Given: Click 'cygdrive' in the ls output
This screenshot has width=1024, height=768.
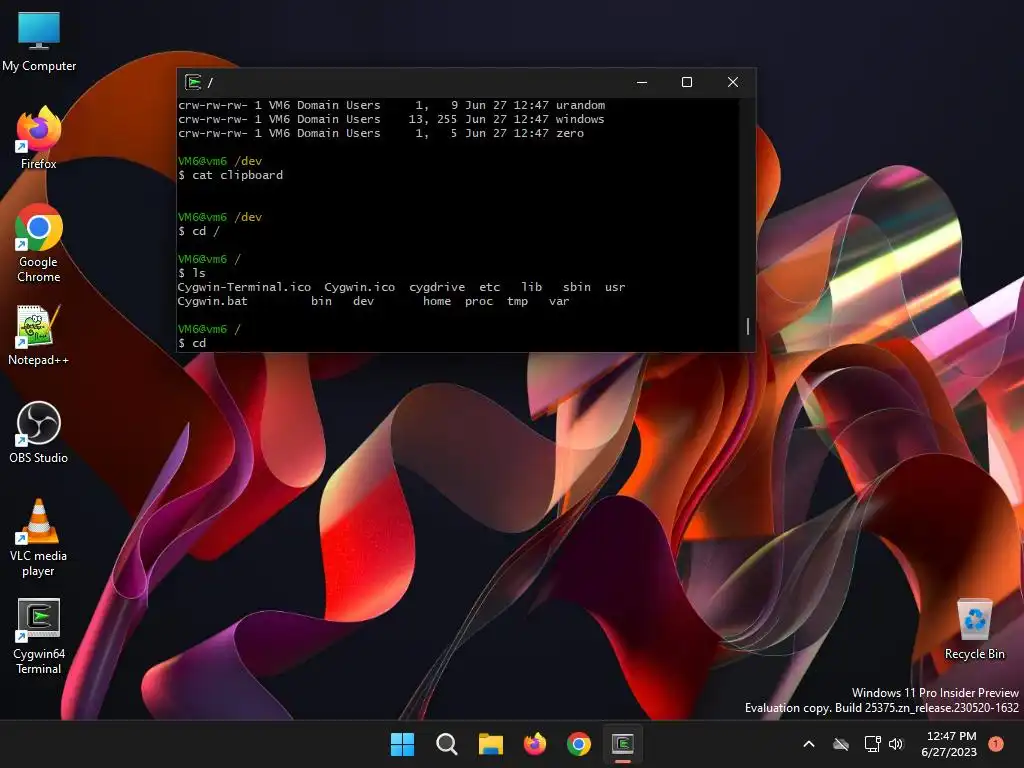Looking at the screenshot, I should [437, 287].
